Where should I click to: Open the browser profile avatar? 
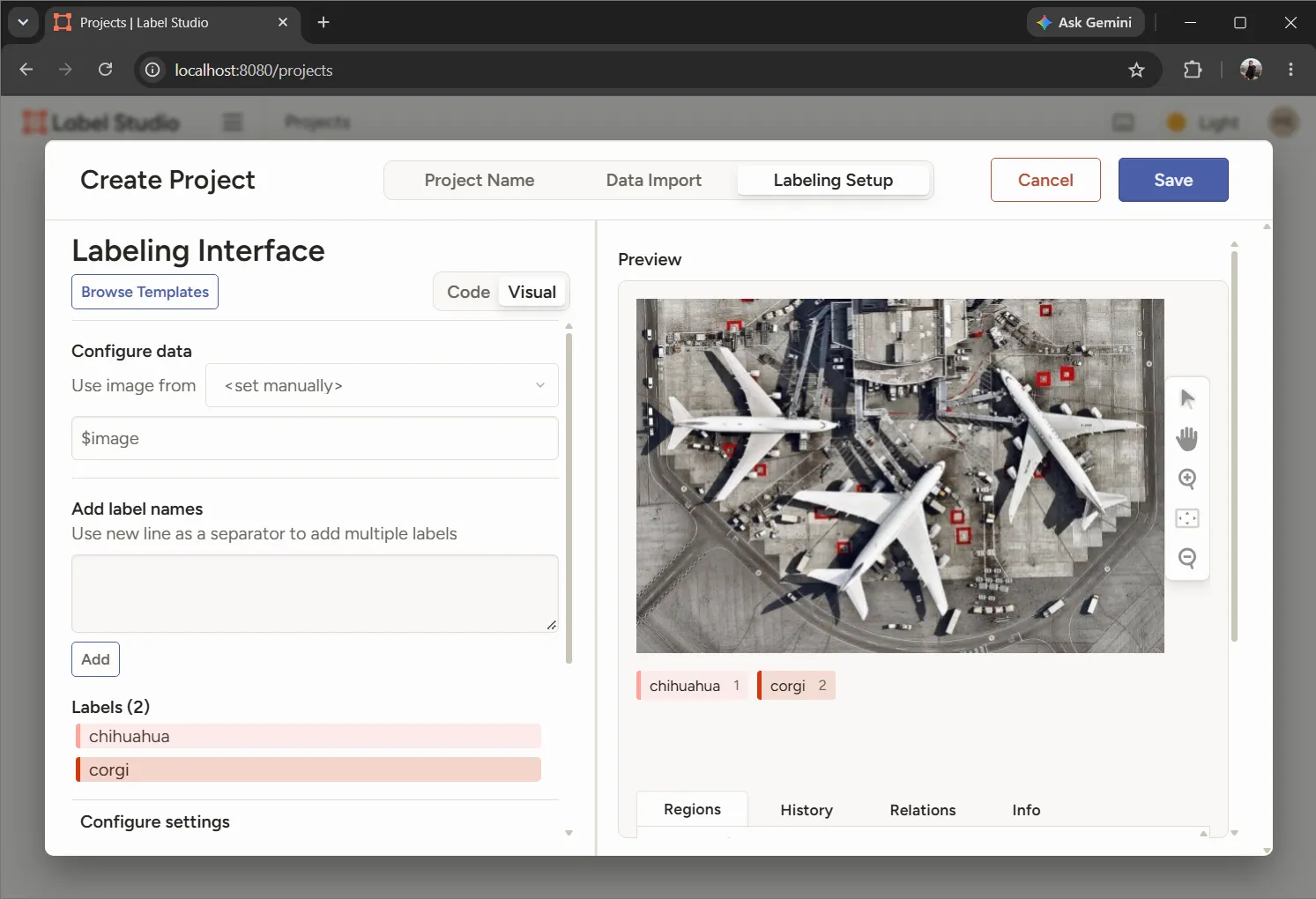1251,70
